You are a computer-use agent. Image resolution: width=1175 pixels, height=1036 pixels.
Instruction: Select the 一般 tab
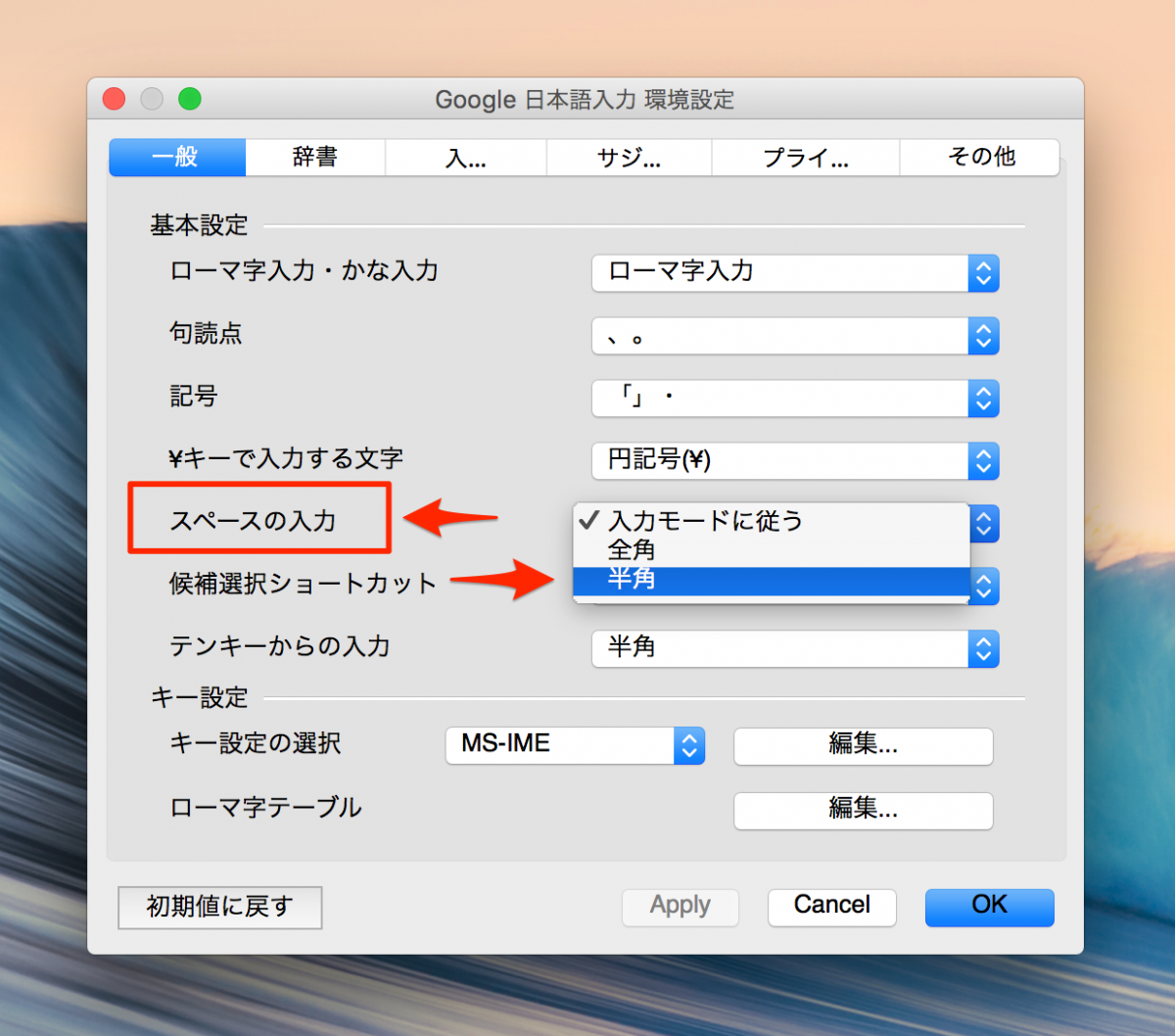coord(176,158)
